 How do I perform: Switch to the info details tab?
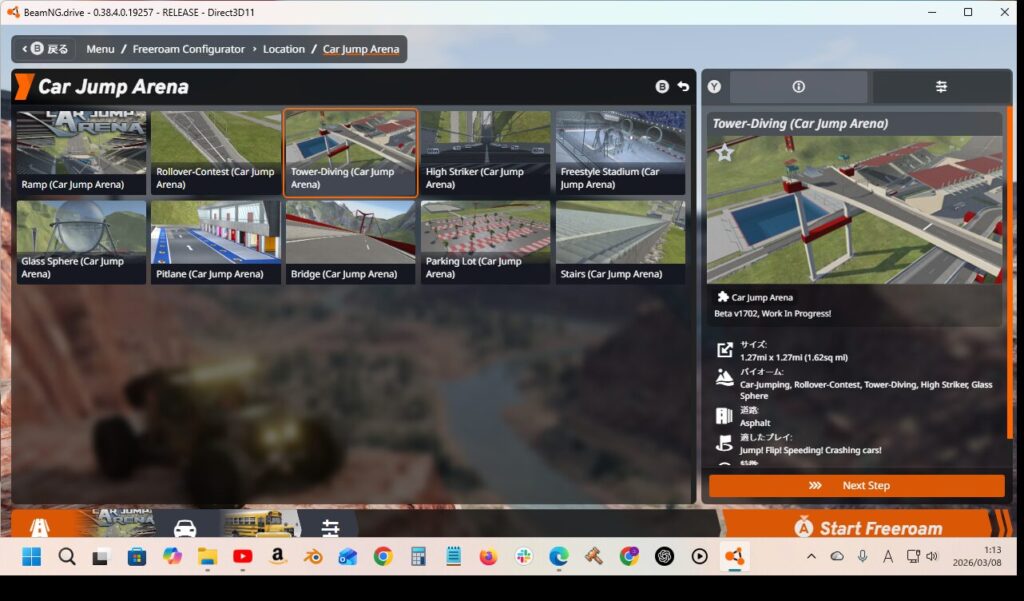(798, 87)
